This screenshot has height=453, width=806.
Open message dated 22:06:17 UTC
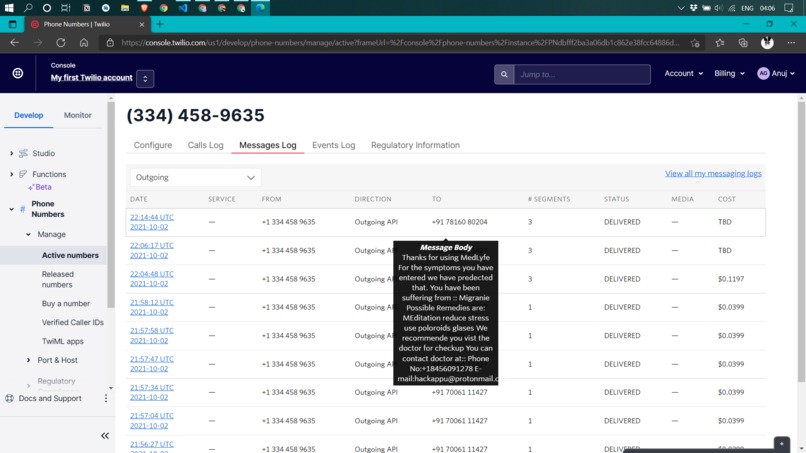pyautogui.click(x=152, y=250)
